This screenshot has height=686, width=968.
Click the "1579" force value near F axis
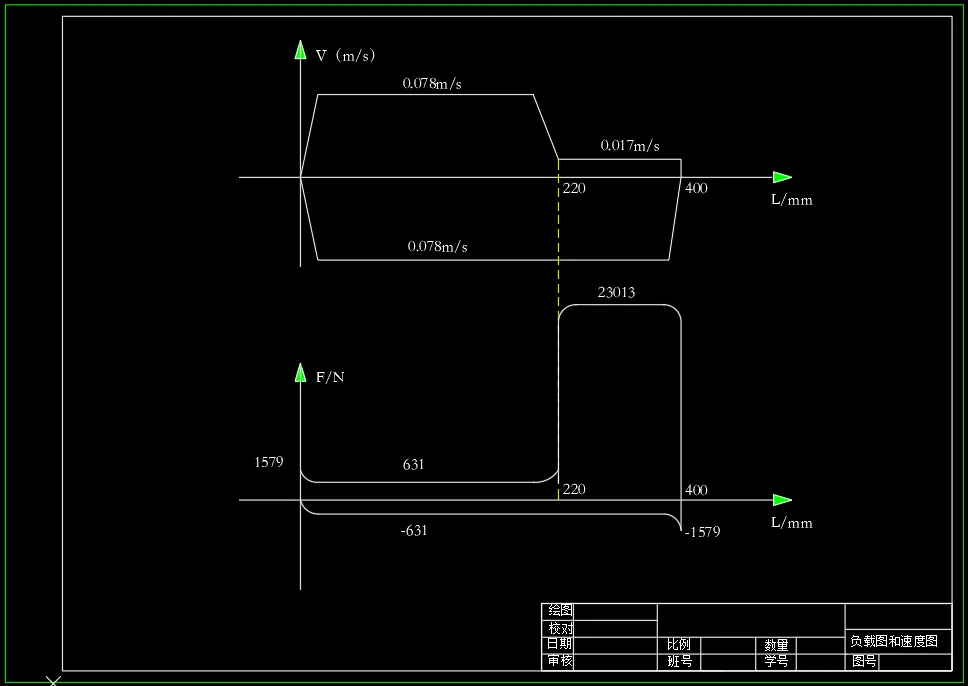point(269,462)
